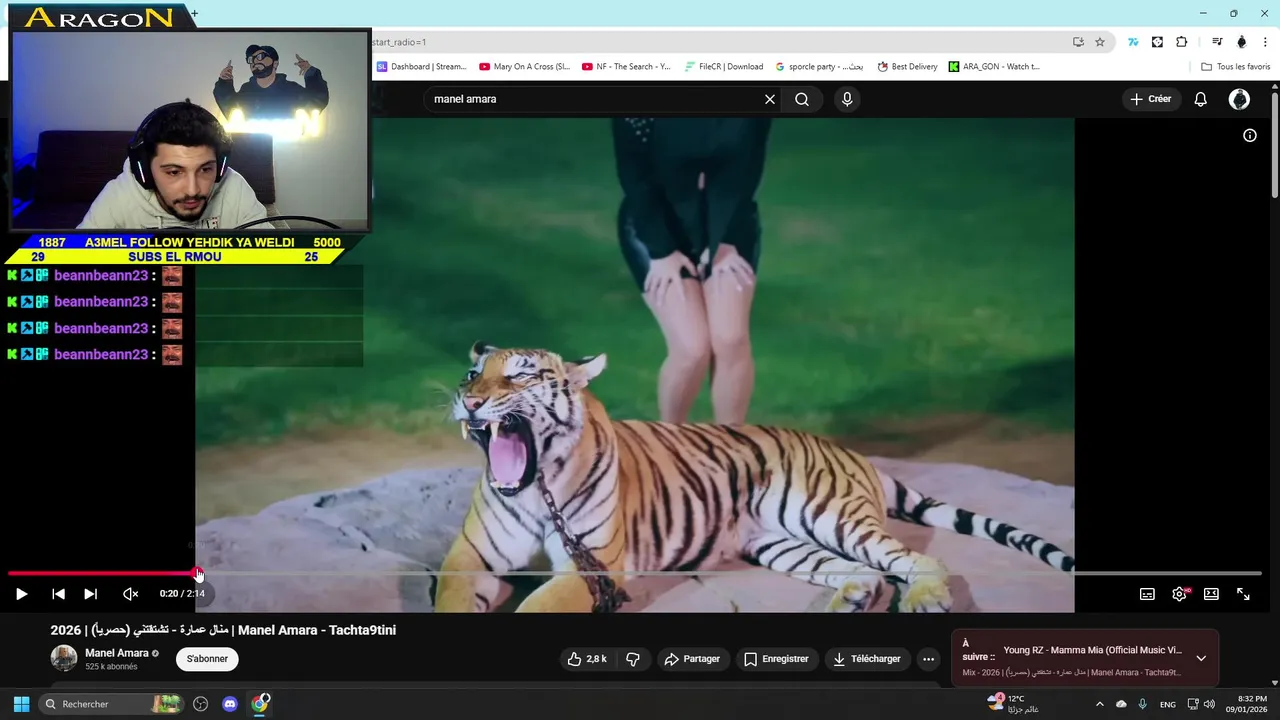Image resolution: width=1280 pixels, height=720 pixels.
Task: Like the video (2,8 k)
Action: coord(587,659)
